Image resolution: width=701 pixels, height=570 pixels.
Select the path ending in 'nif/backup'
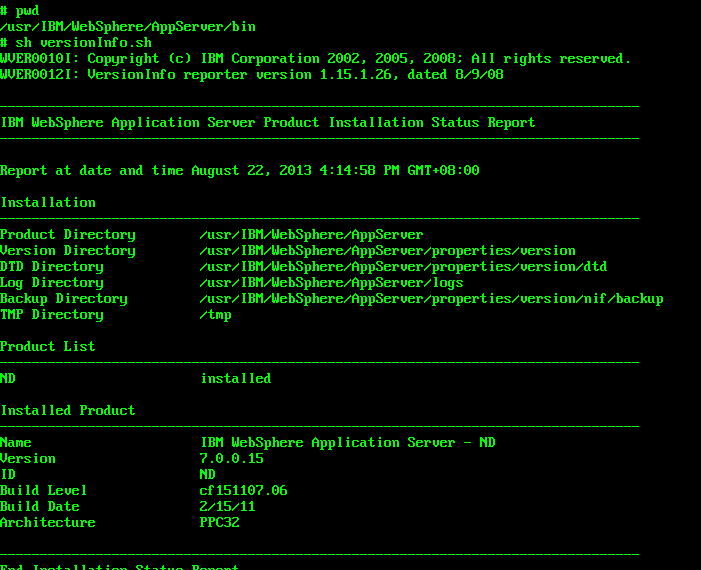coord(431,299)
